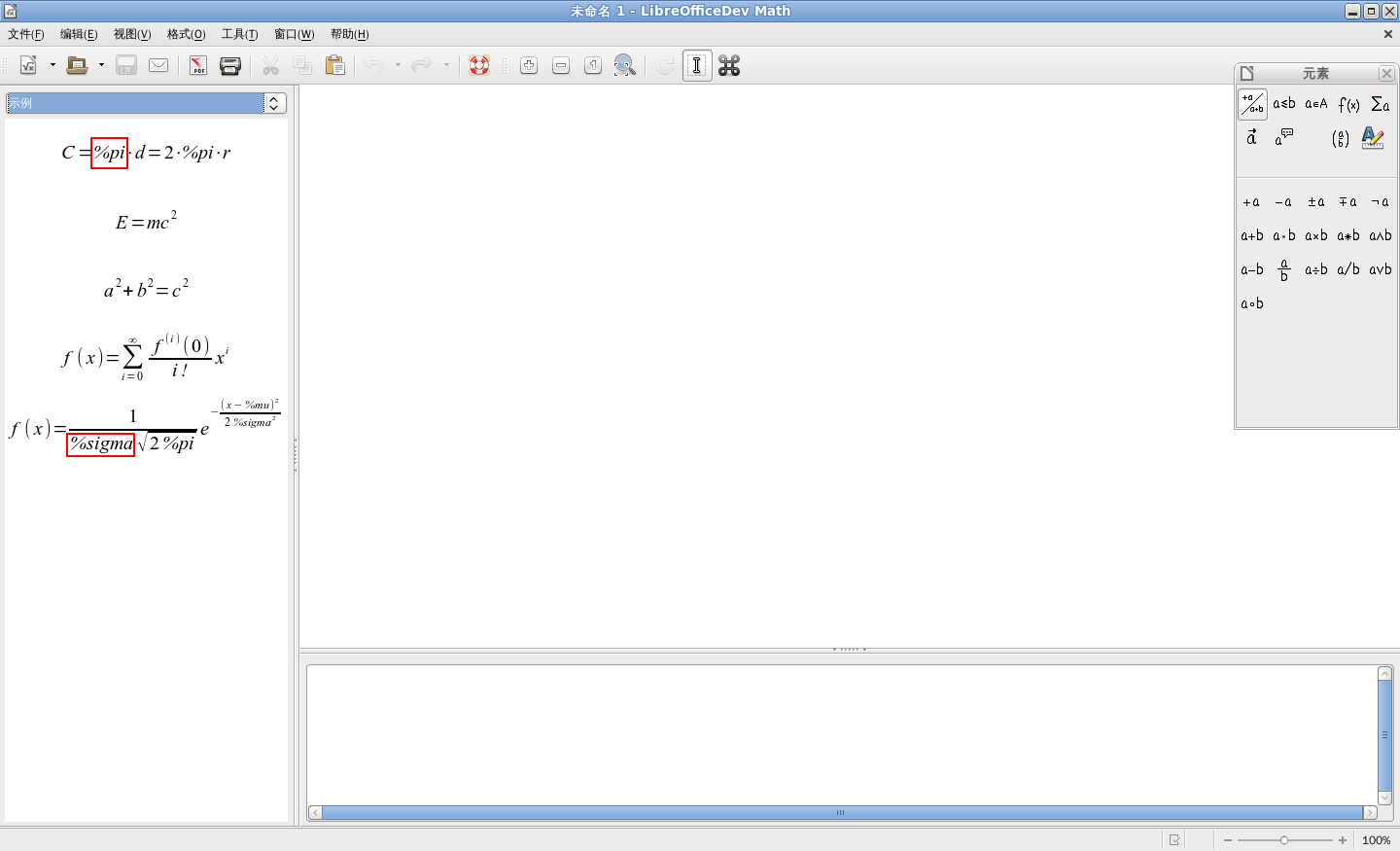1400x851 pixels.
Task: Select the Brackets category icon
Action: pyautogui.click(x=1341, y=138)
